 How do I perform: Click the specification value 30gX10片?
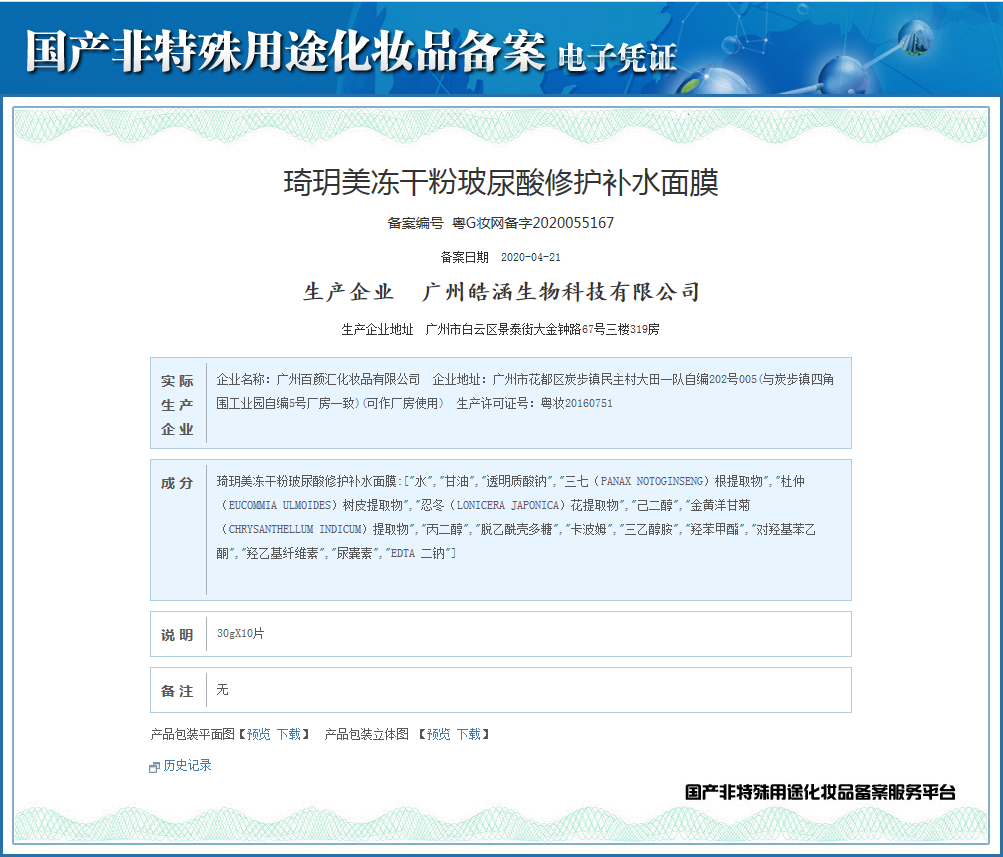pyautogui.click(x=241, y=633)
